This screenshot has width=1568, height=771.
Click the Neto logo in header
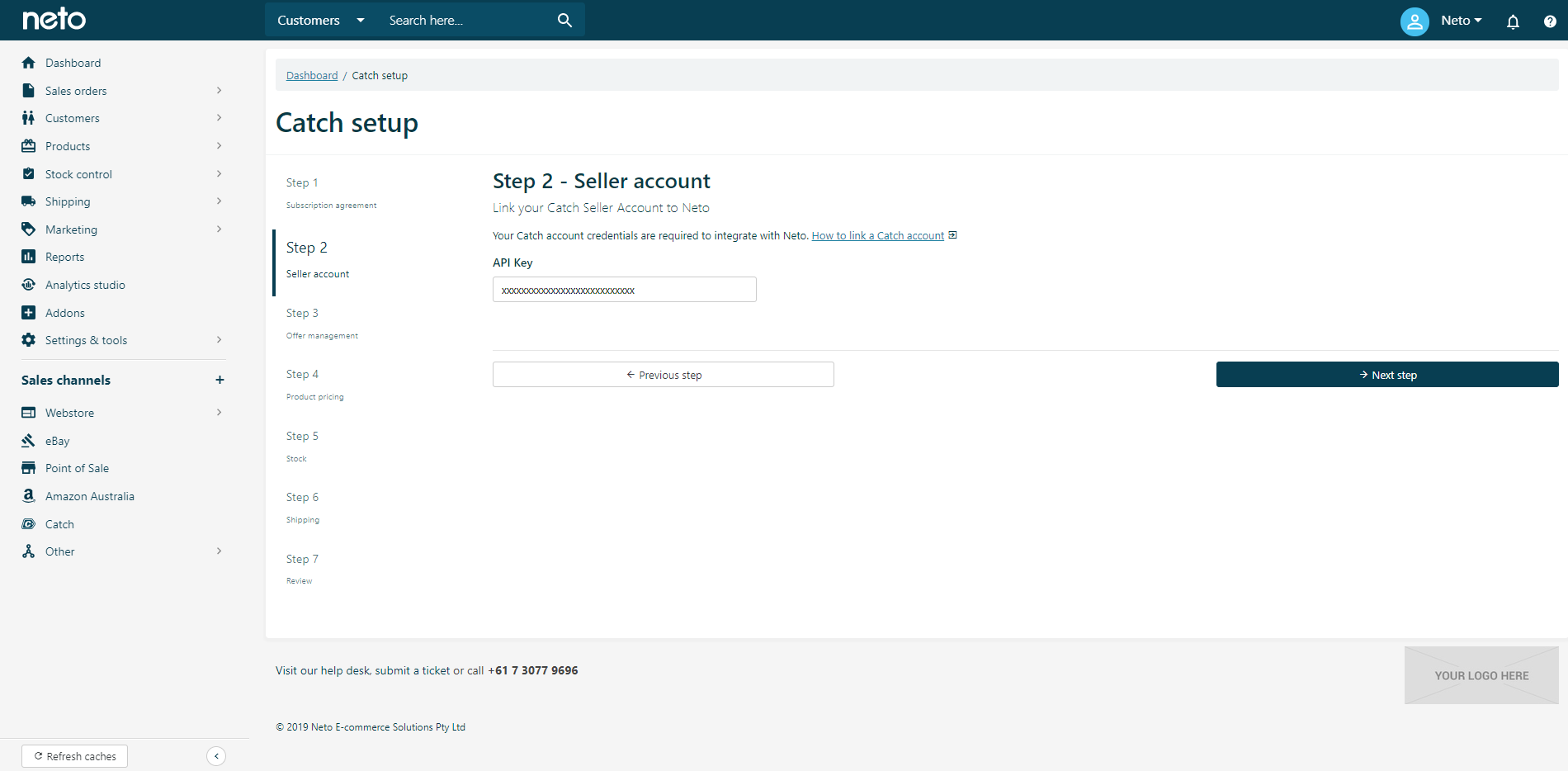pos(54,19)
